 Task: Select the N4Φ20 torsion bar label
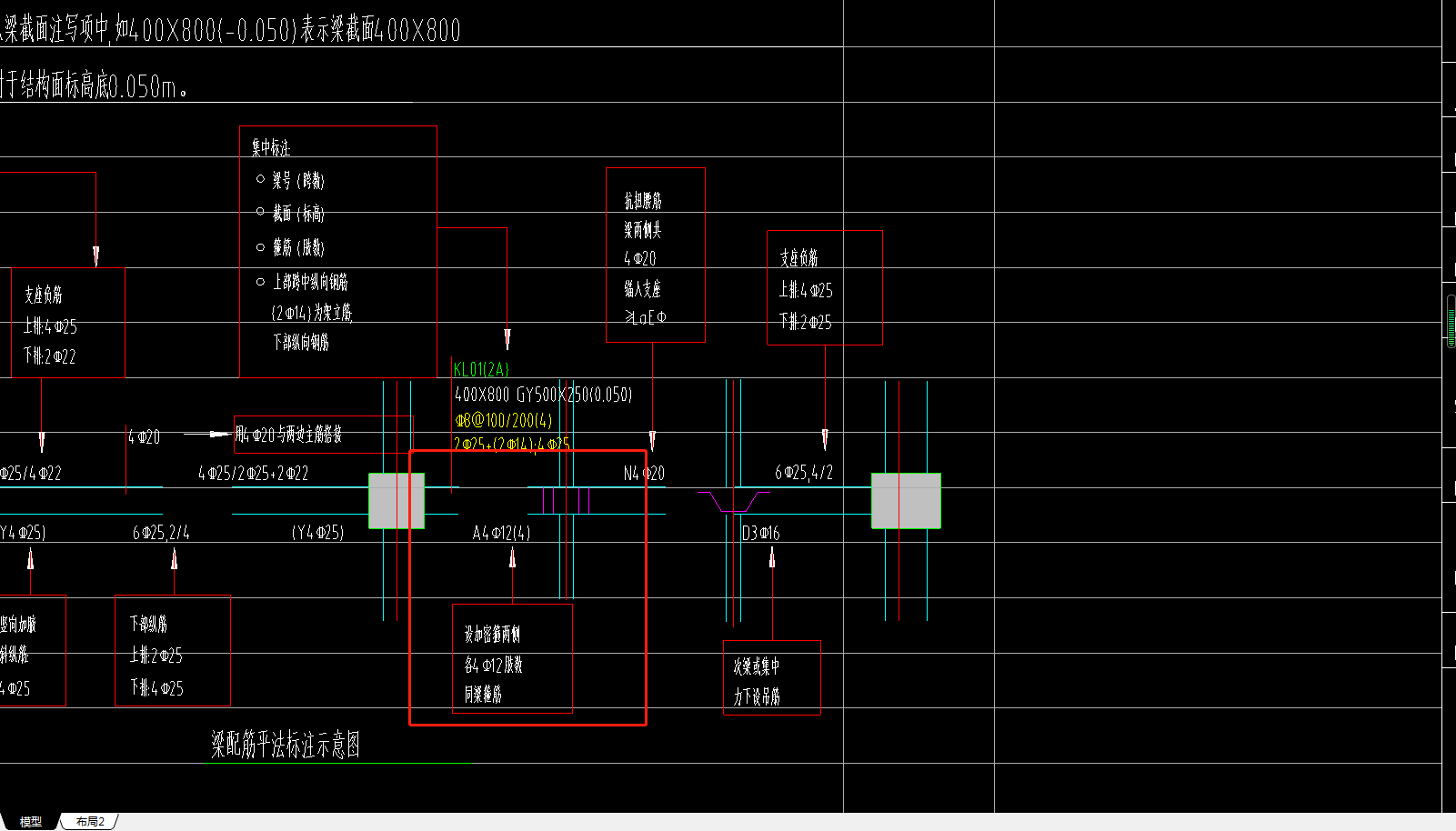coord(644,473)
